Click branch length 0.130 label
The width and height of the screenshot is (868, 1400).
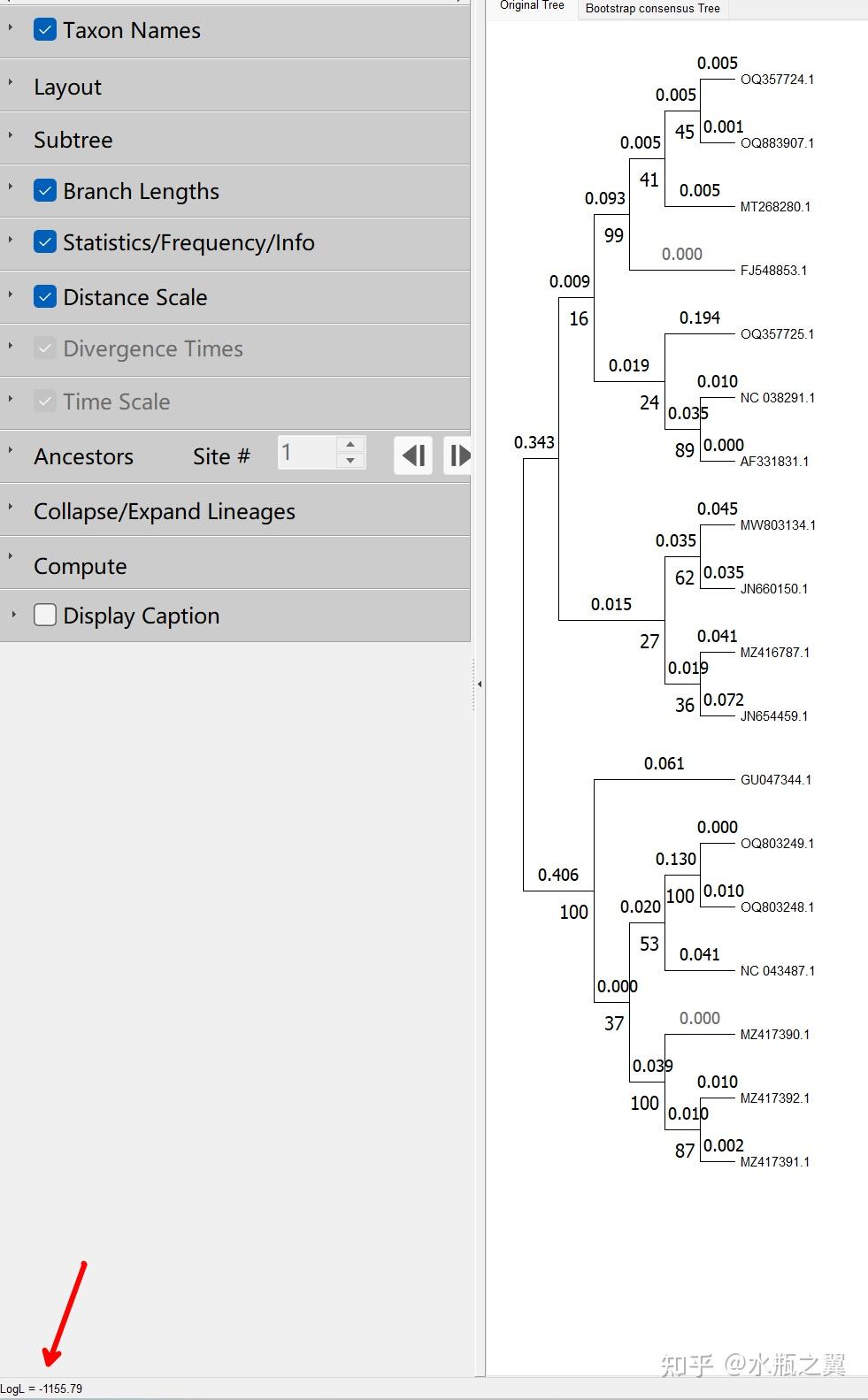click(x=676, y=859)
